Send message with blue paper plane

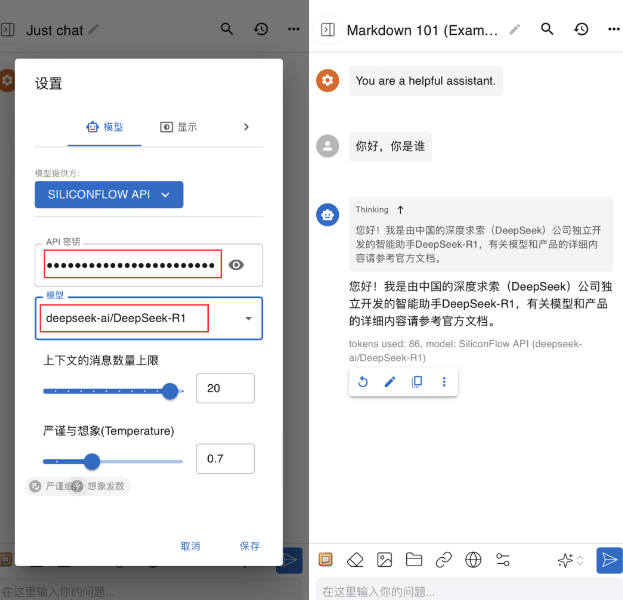click(x=609, y=560)
